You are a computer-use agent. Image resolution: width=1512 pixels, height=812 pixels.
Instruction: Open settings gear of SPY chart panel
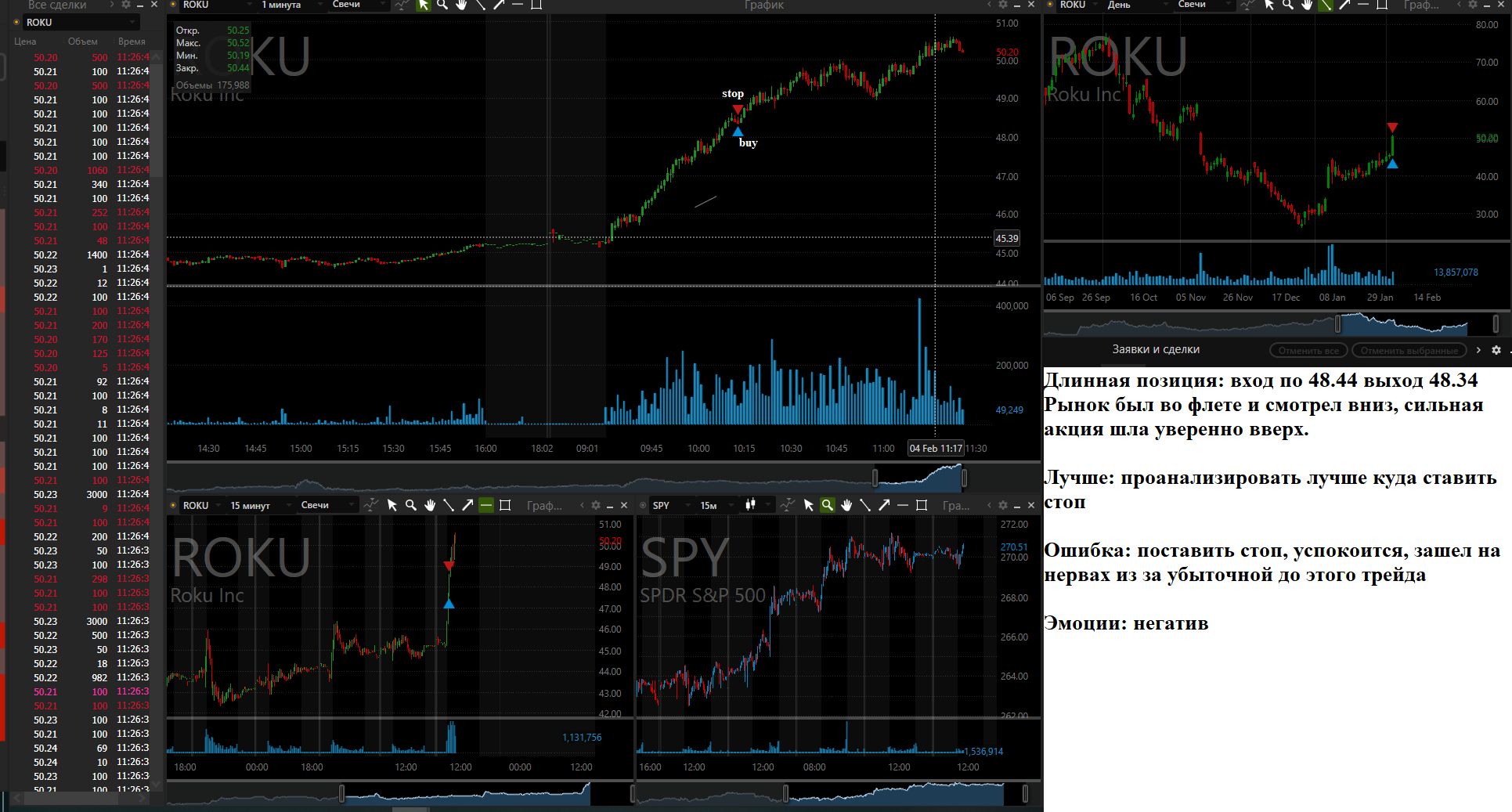(x=1003, y=505)
